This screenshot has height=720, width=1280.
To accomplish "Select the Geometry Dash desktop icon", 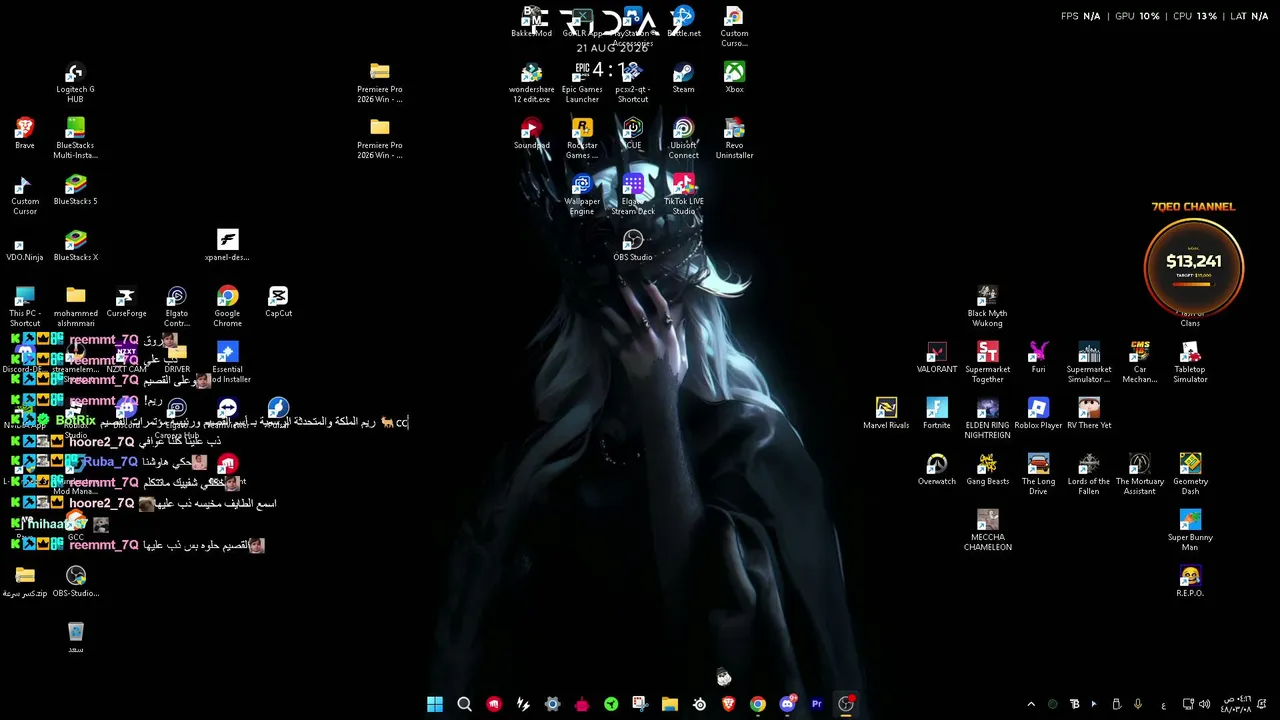I will coord(1190,475).
